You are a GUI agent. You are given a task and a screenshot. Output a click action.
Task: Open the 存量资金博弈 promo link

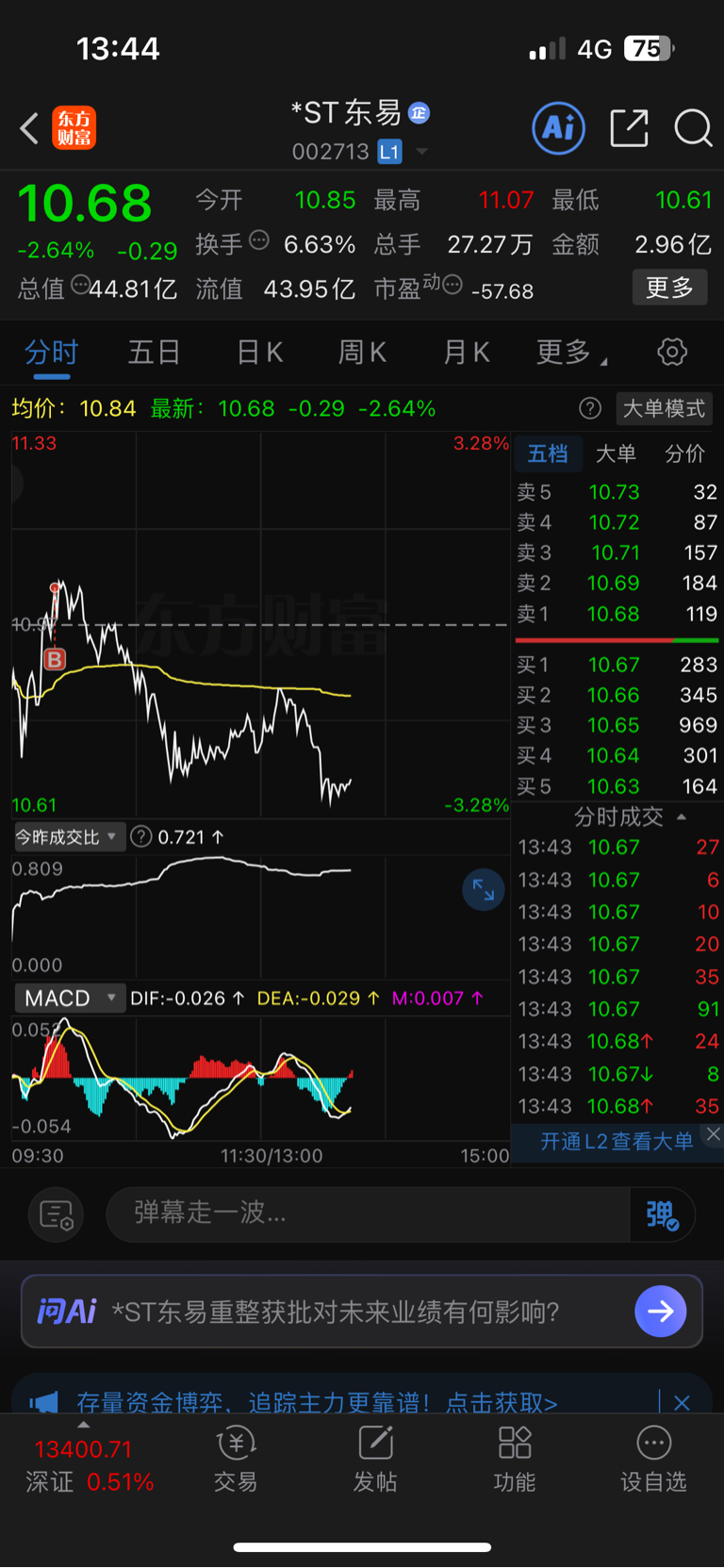click(317, 1403)
